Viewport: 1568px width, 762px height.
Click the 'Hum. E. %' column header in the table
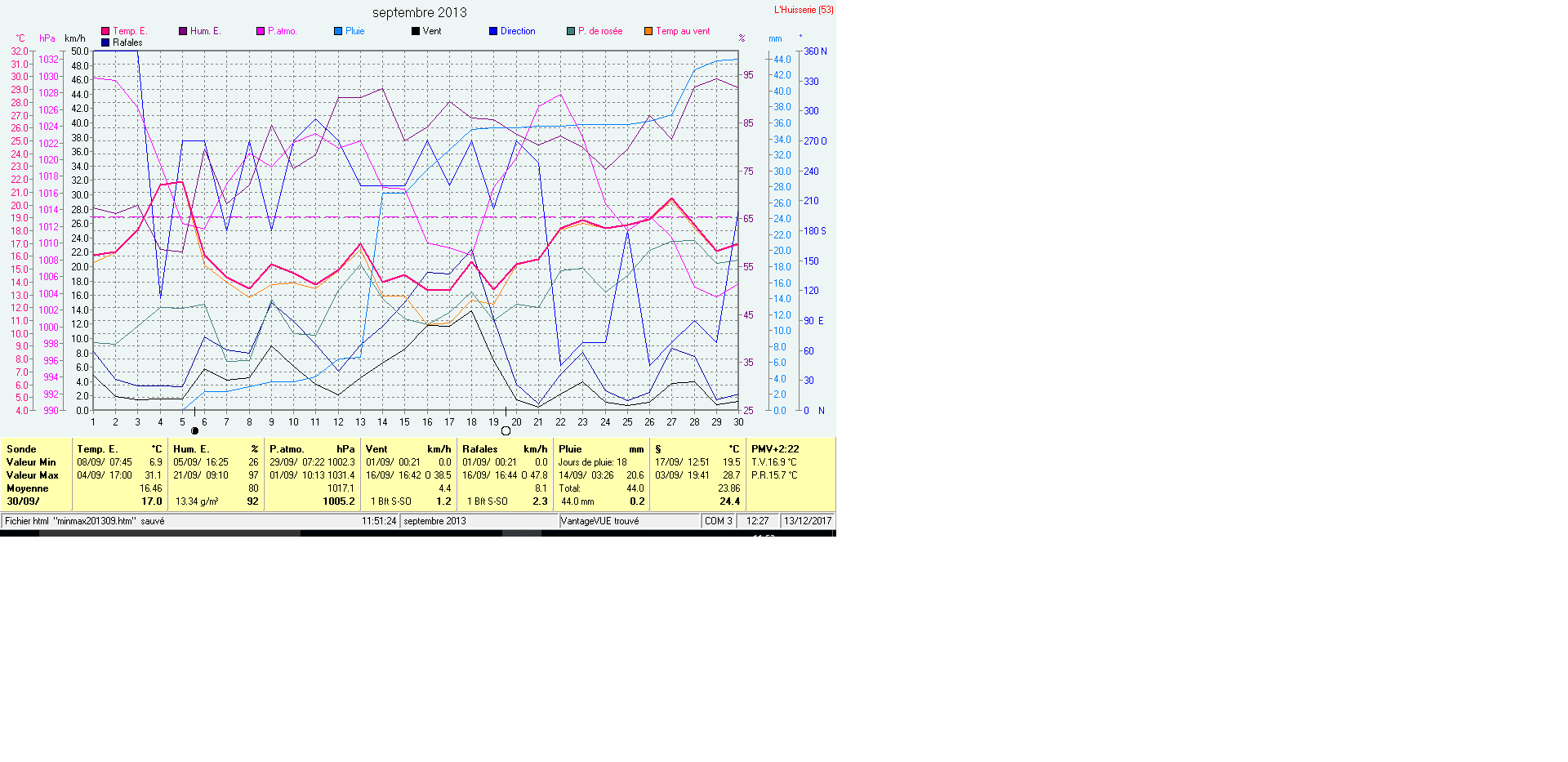tap(216, 449)
